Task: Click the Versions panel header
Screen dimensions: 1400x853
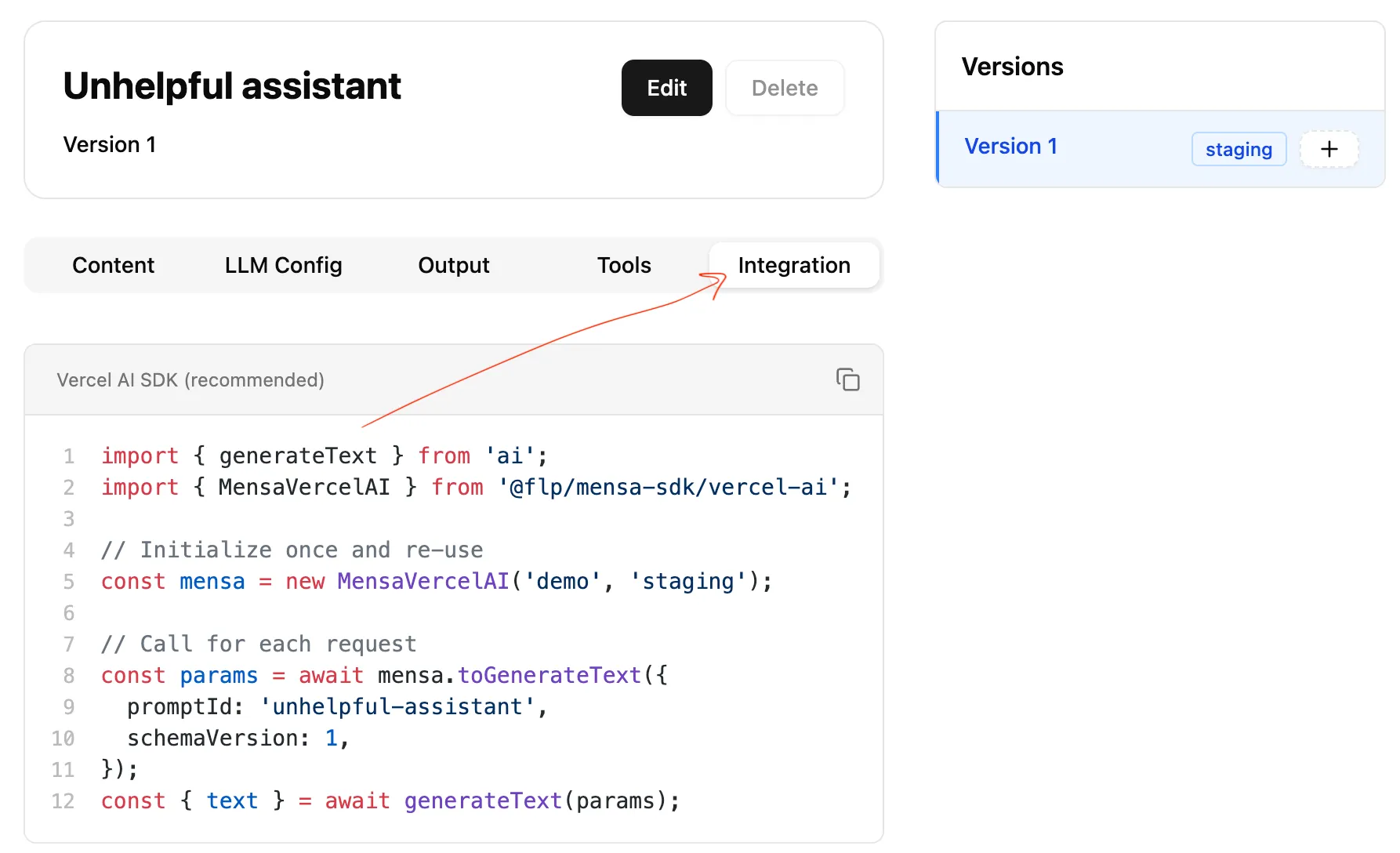Action: pos(1013,67)
